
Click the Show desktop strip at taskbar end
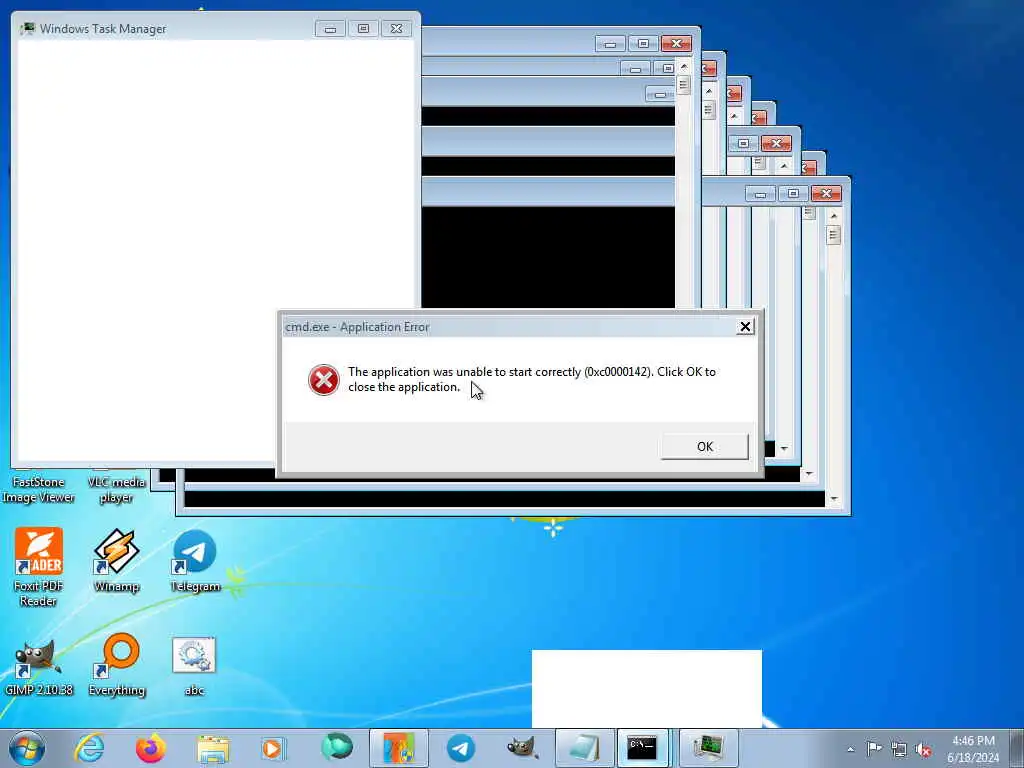(x=1017, y=748)
